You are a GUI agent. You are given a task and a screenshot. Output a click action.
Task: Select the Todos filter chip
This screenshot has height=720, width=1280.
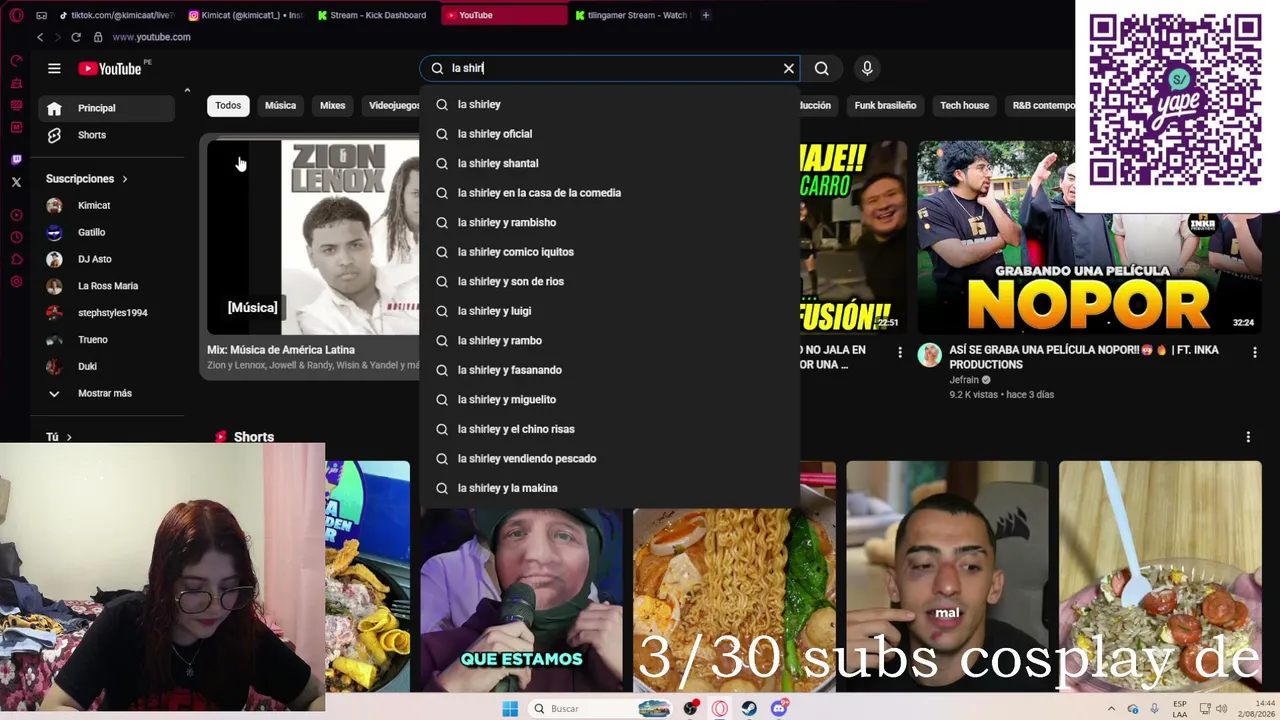[x=228, y=105]
